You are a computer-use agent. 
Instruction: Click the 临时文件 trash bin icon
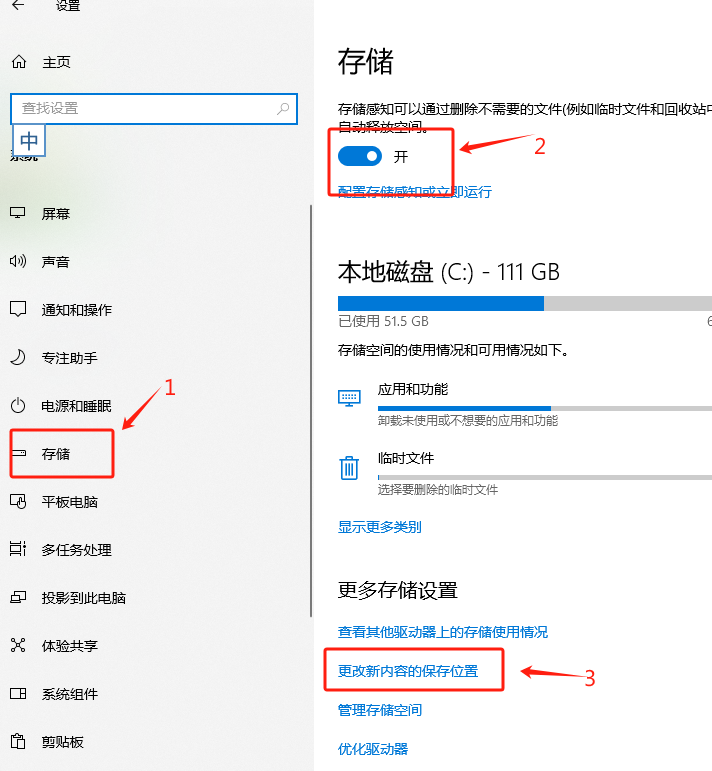coord(349,468)
